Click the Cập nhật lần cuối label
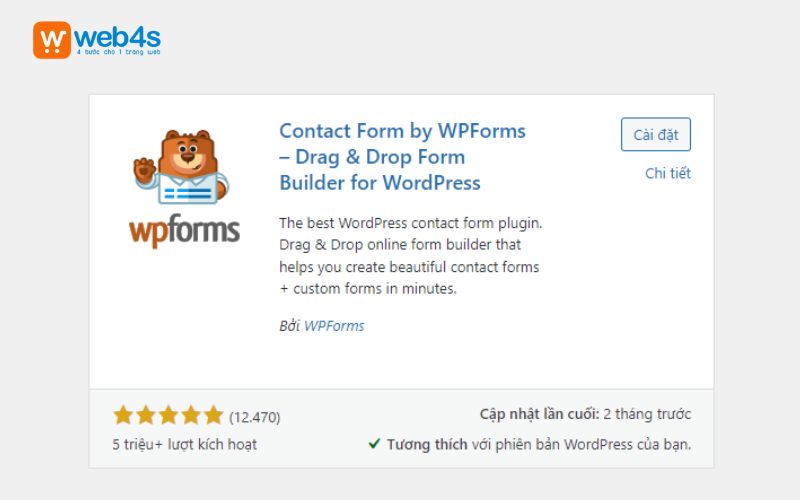800x500 pixels. [x=538, y=414]
